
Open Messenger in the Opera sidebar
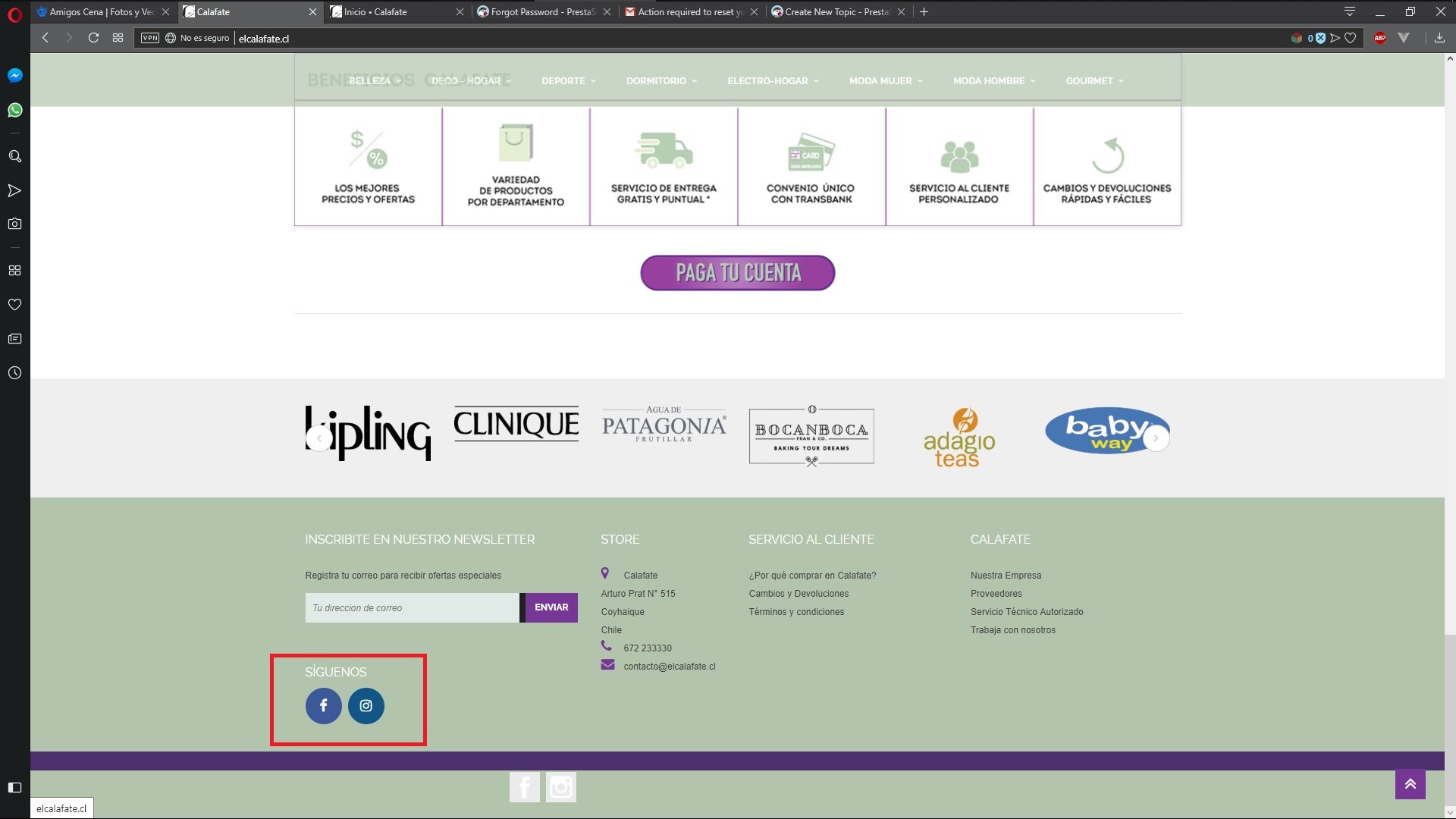coord(14,75)
